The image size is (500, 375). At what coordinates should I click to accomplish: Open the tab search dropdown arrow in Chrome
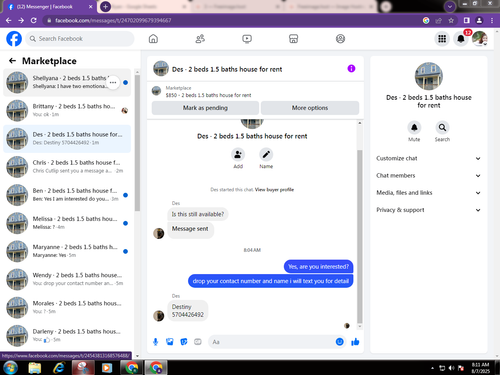(x=450, y=6)
